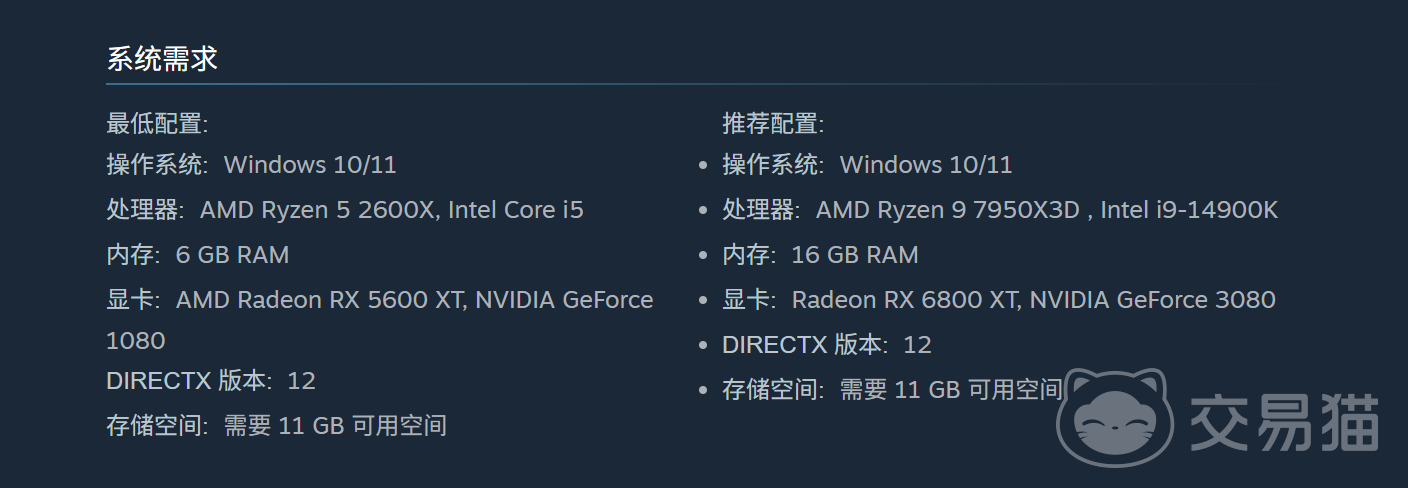Select the 推荐配置 heading
Screen dimensions: 1408x488
point(773,124)
